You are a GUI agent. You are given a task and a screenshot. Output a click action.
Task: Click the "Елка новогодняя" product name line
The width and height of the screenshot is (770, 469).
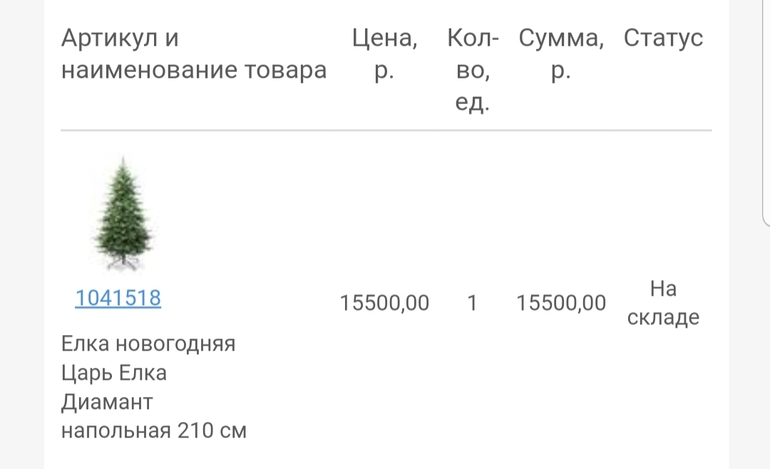(x=148, y=345)
